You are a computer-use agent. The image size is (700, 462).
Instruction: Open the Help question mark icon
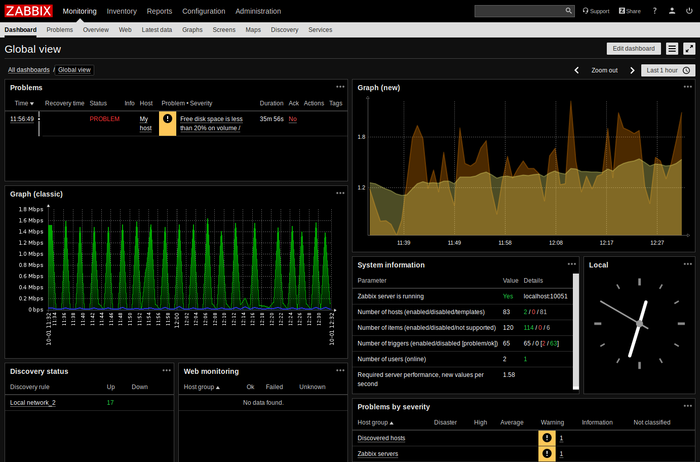pos(655,11)
